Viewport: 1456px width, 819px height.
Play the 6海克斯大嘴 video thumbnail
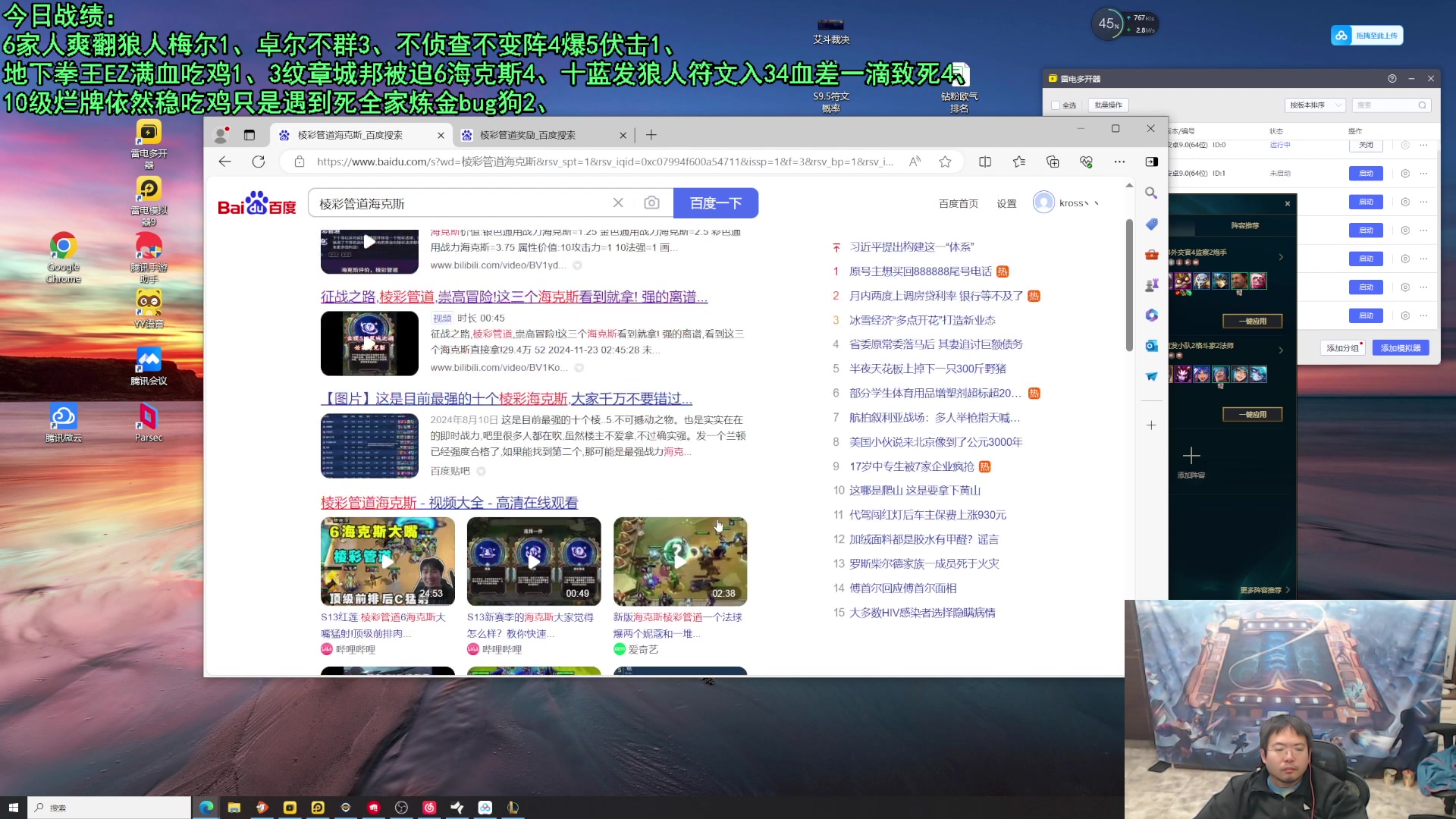(x=388, y=561)
